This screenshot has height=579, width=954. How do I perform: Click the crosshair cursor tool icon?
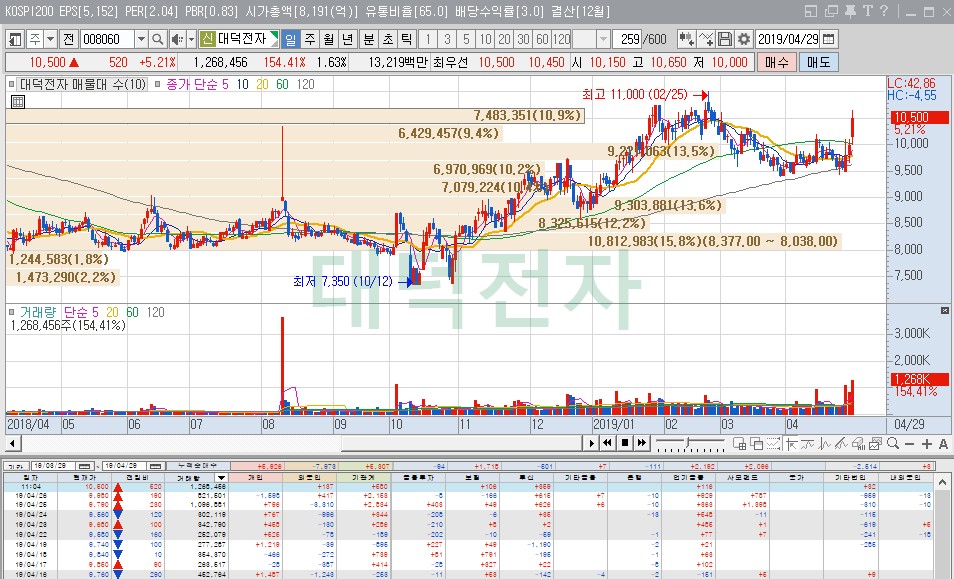pyautogui.click(x=791, y=443)
